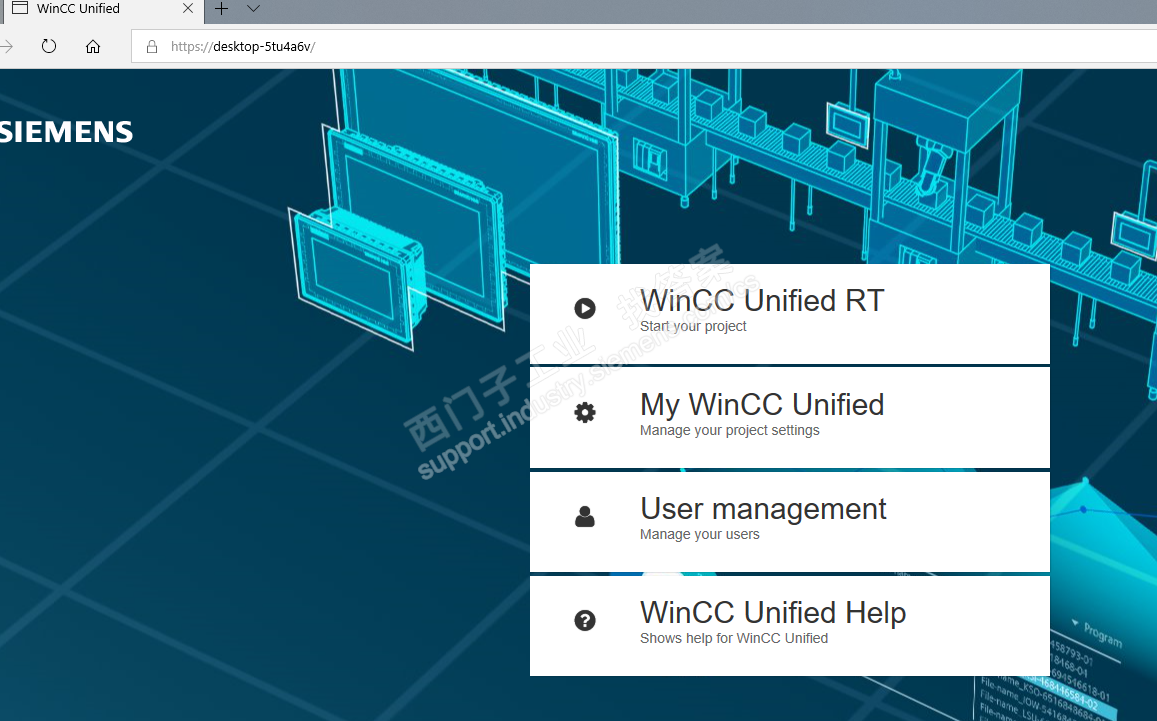
Task: Click the person icon beside User management
Action: click(584, 517)
